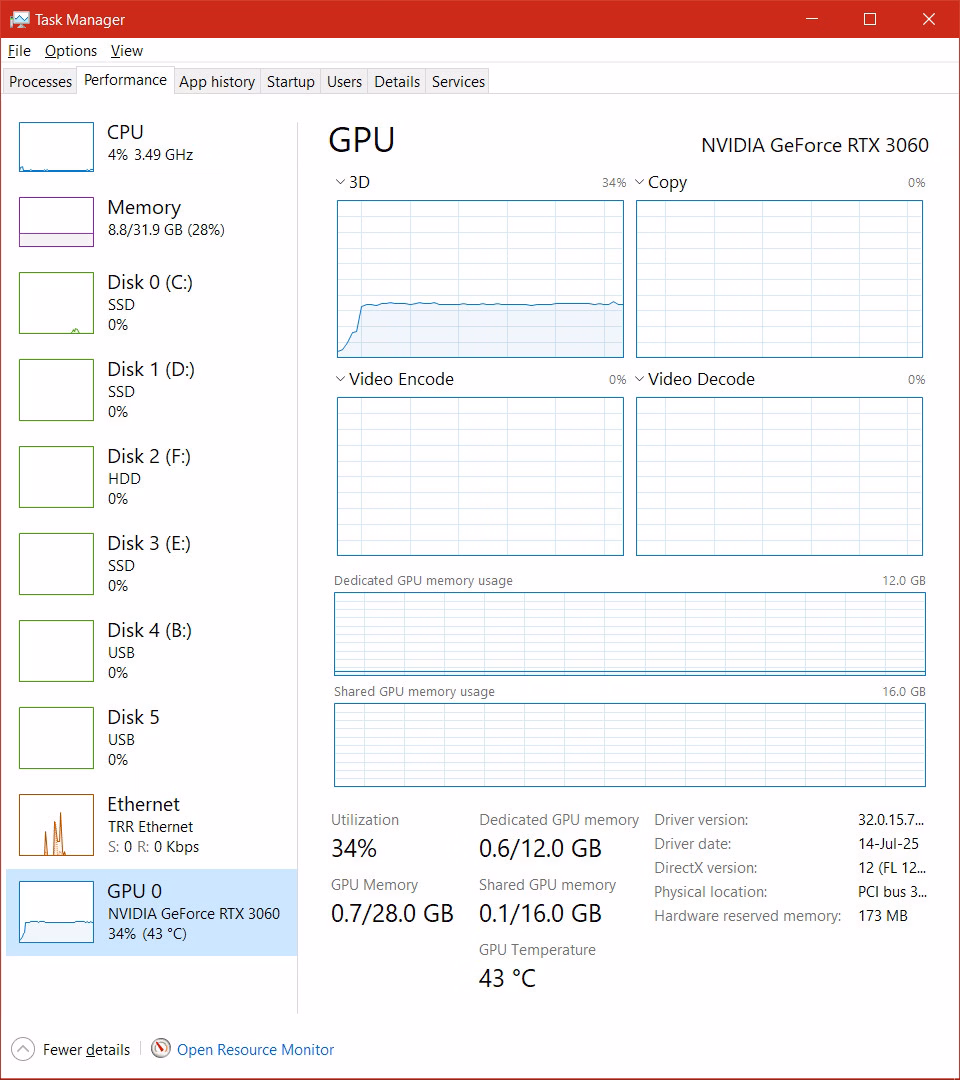Select the Memory usage mini graph

[56, 222]
